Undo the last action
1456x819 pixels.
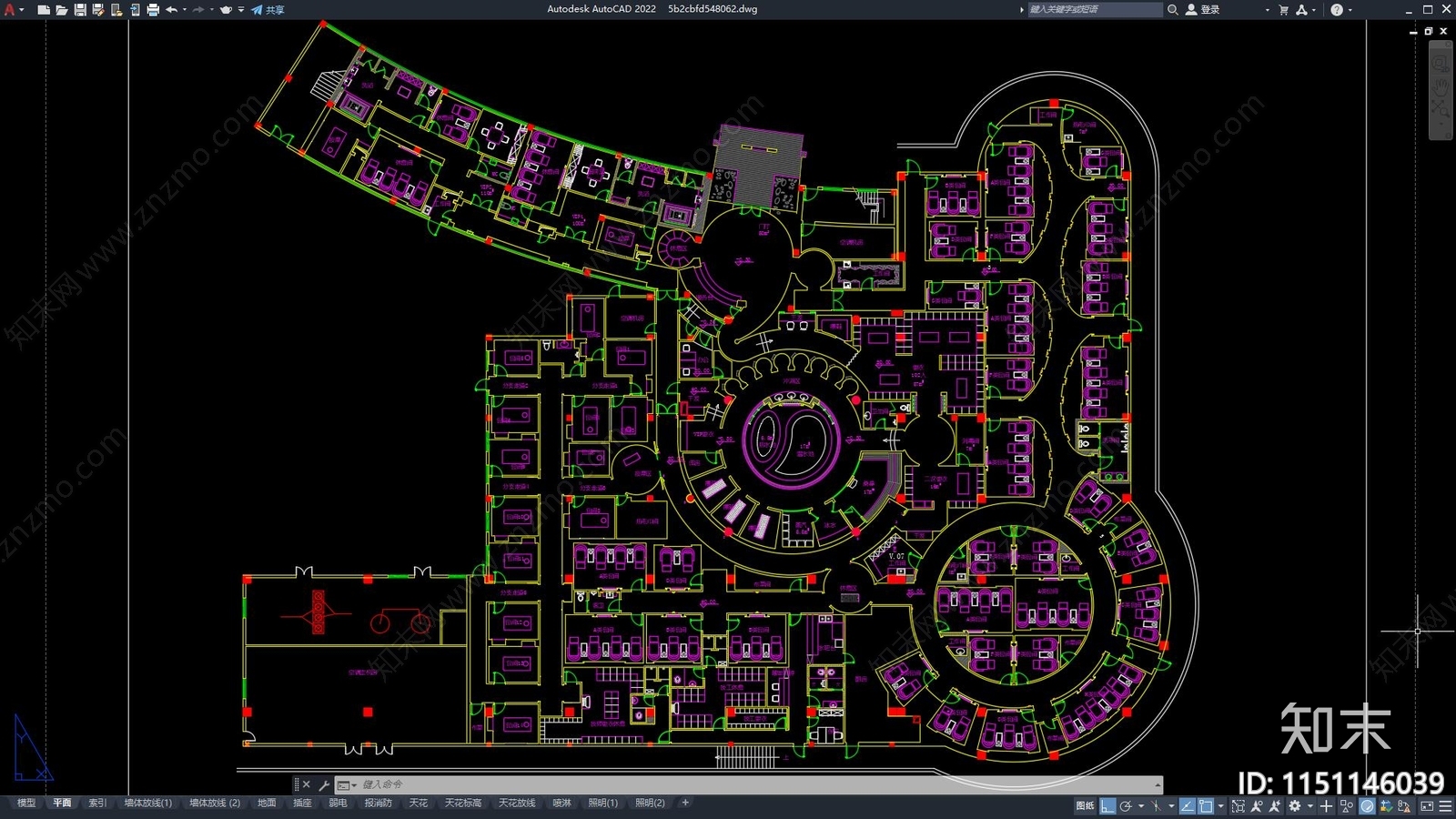pyautogui.click(x=171, y=9)
